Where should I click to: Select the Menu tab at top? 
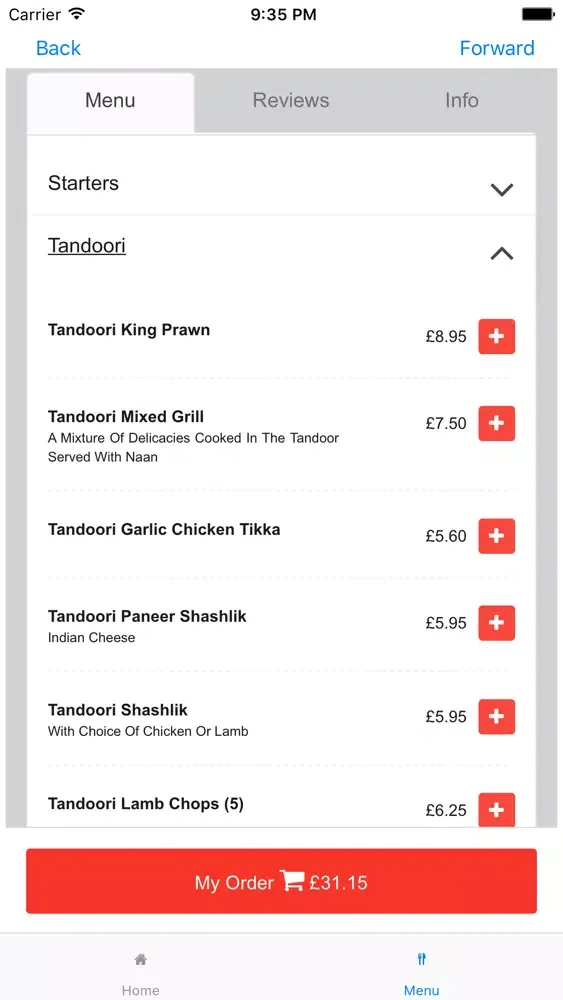tap(110, 101)
